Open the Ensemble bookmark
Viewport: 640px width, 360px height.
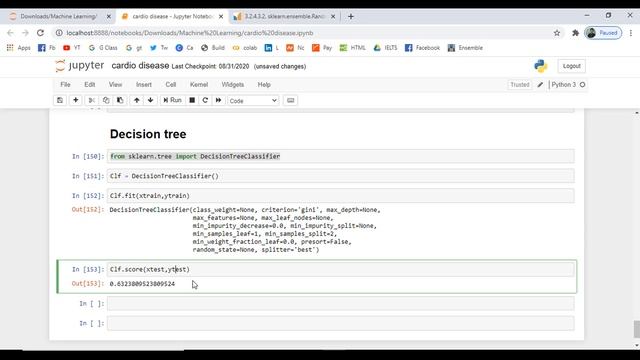tap(465, 48)
